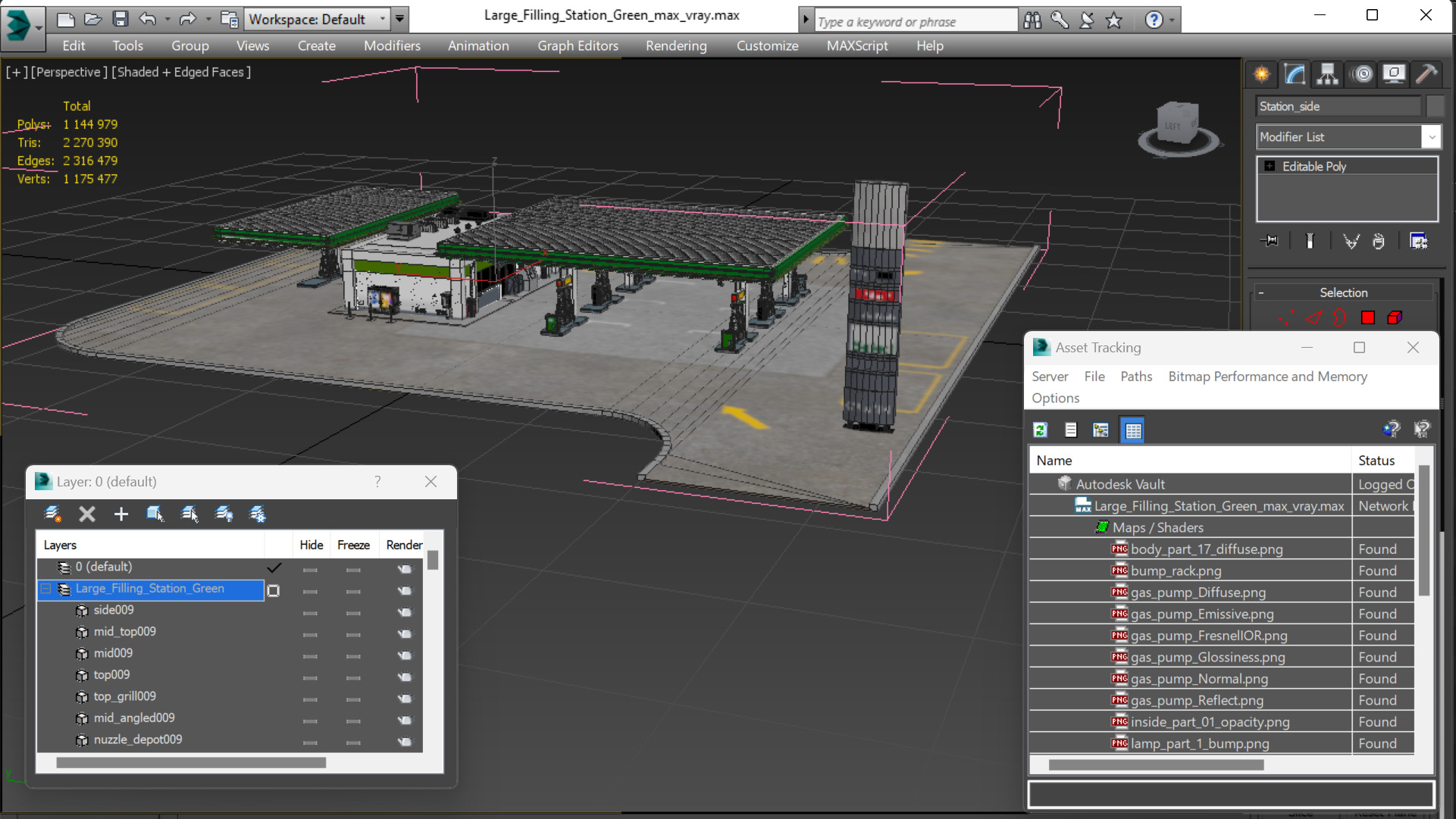Image resolution: width=1456 pixels, height=819 pixels.
Task: Open file with the folder icon
Action: pos(92,19)
